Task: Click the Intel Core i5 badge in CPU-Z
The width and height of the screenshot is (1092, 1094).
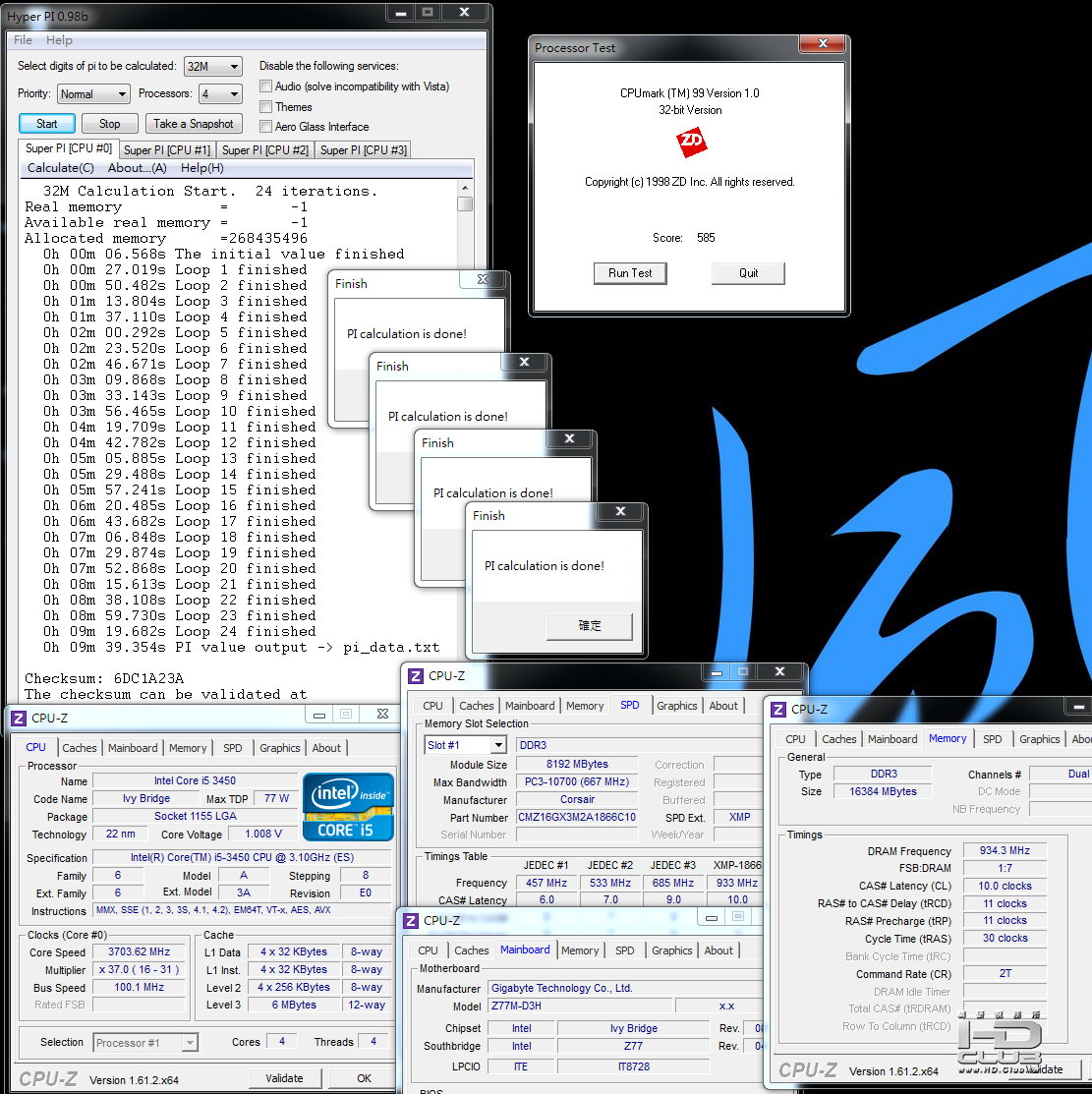Action: [x=348, y=807]
